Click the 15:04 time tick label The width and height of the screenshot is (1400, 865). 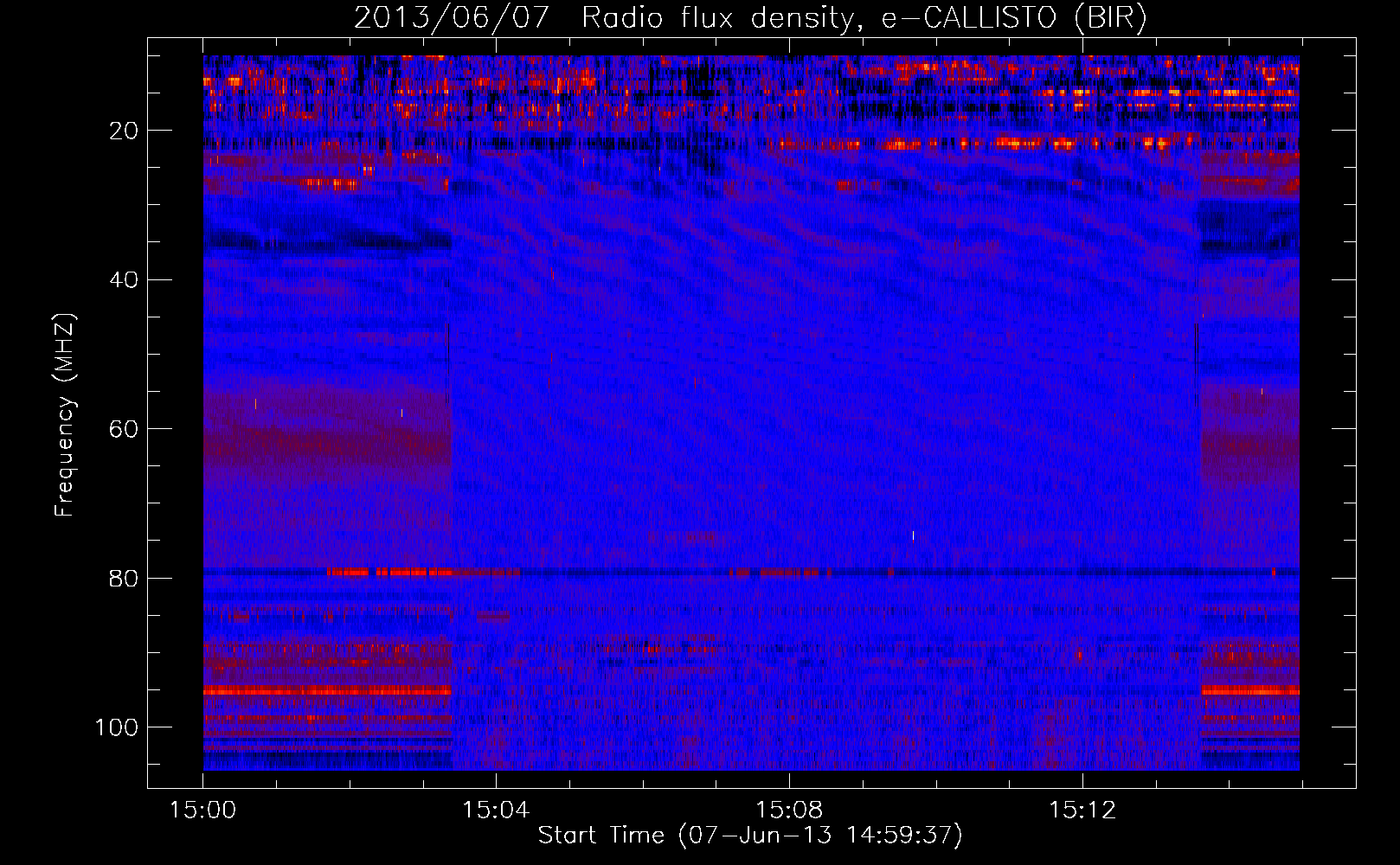tap(496, 811)
